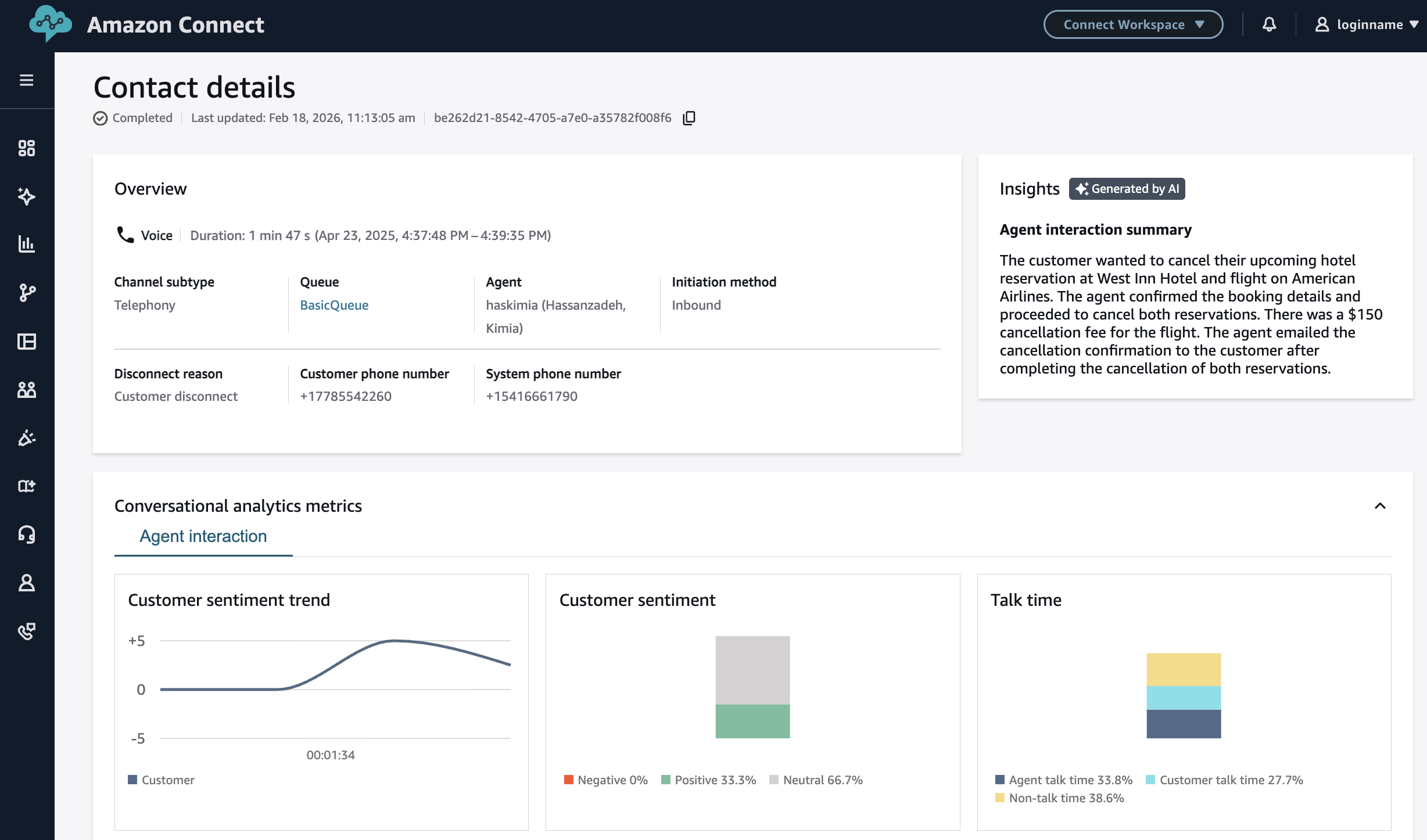The height and width of the screenshot is (840, 1427).
Task: Open the hamburger navigation menu
Action: click(x=27, y=80)
